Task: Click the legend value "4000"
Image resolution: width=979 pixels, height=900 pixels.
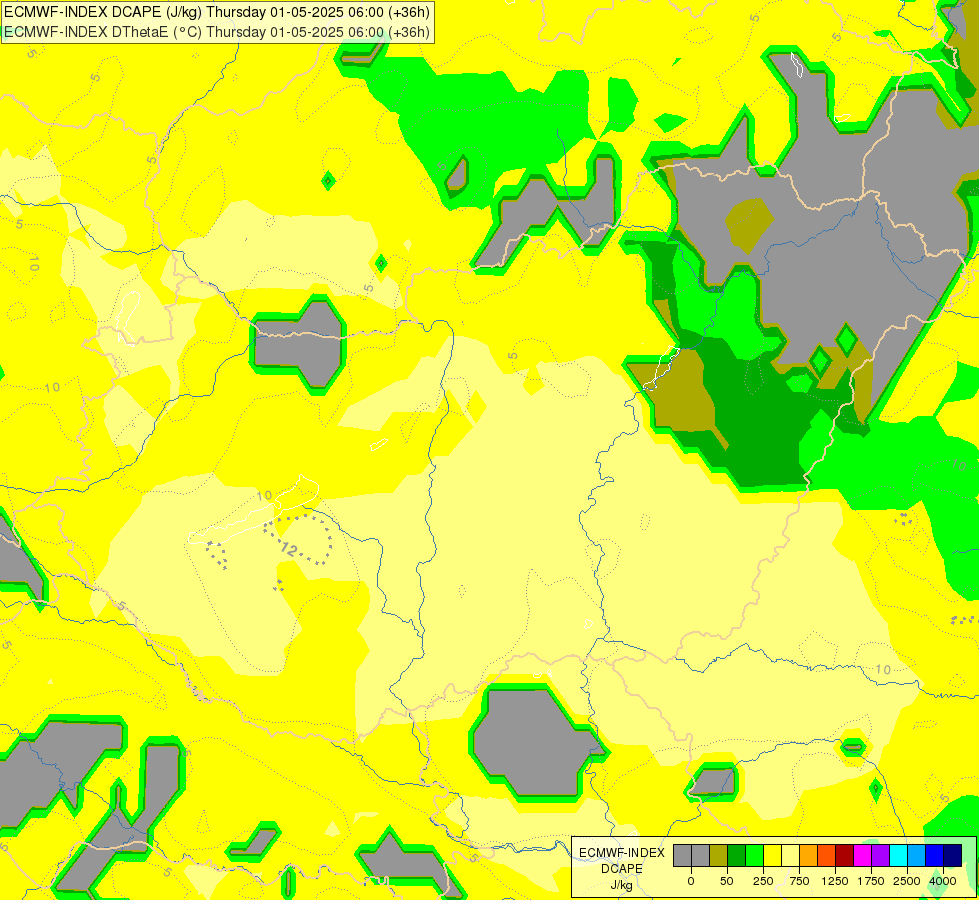Action: [943, 881]
